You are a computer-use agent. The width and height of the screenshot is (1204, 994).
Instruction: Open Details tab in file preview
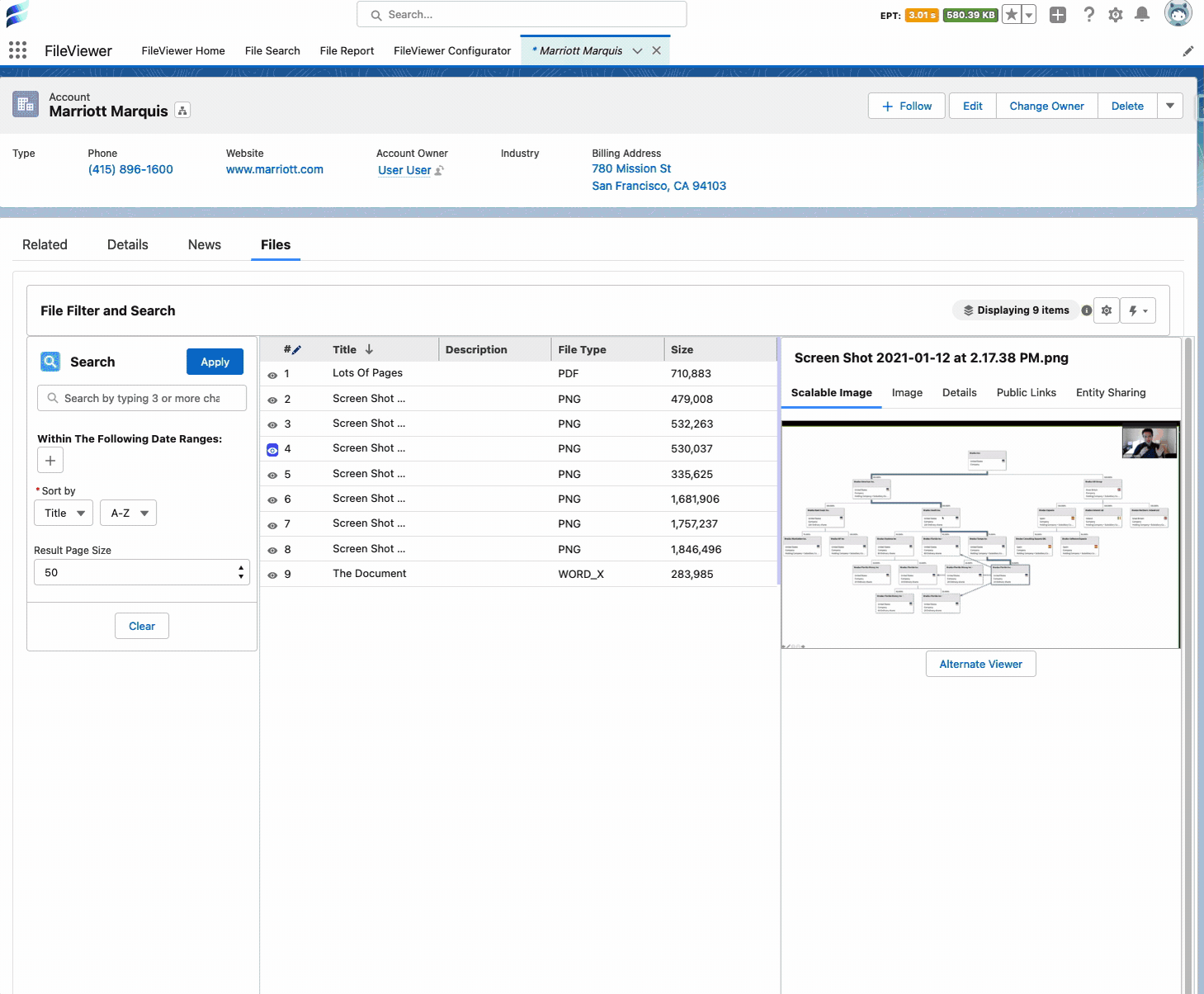coord(960,393)
